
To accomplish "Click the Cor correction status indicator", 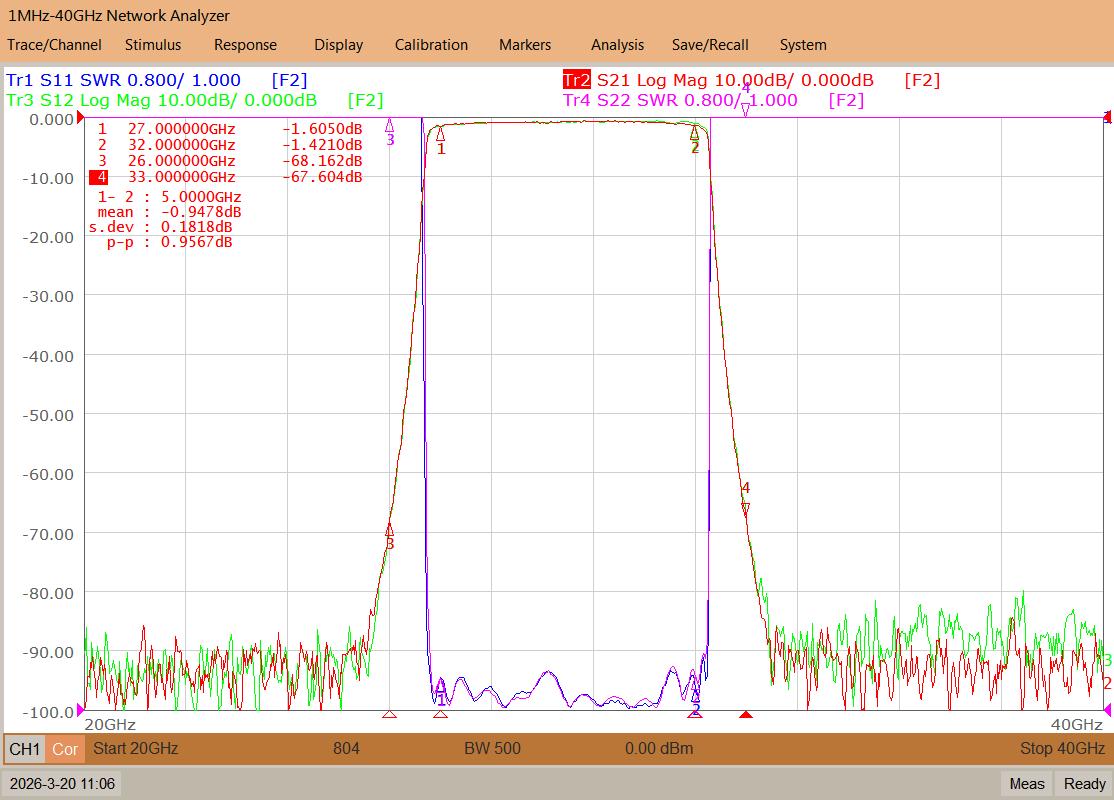I will point(65,749).
